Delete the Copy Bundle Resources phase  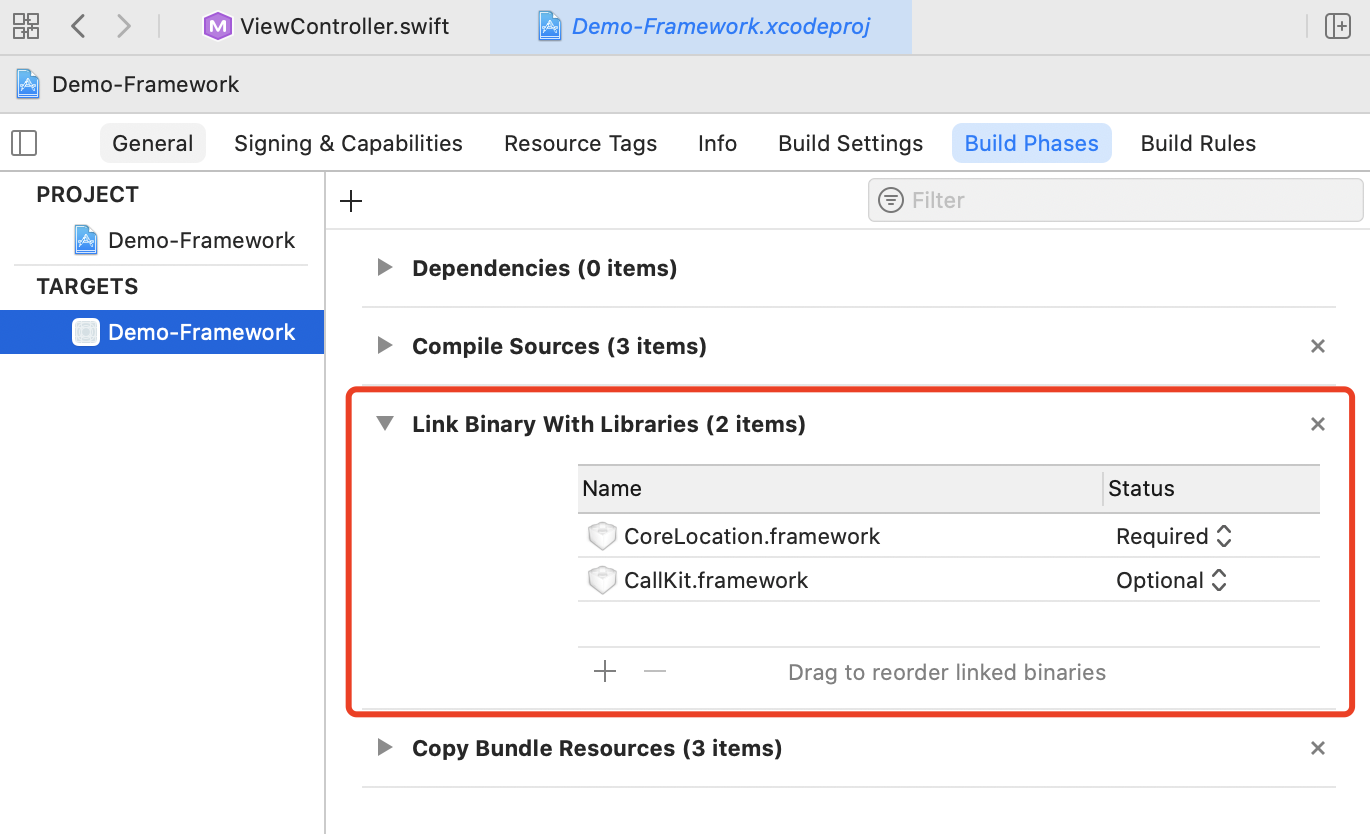1317,748
